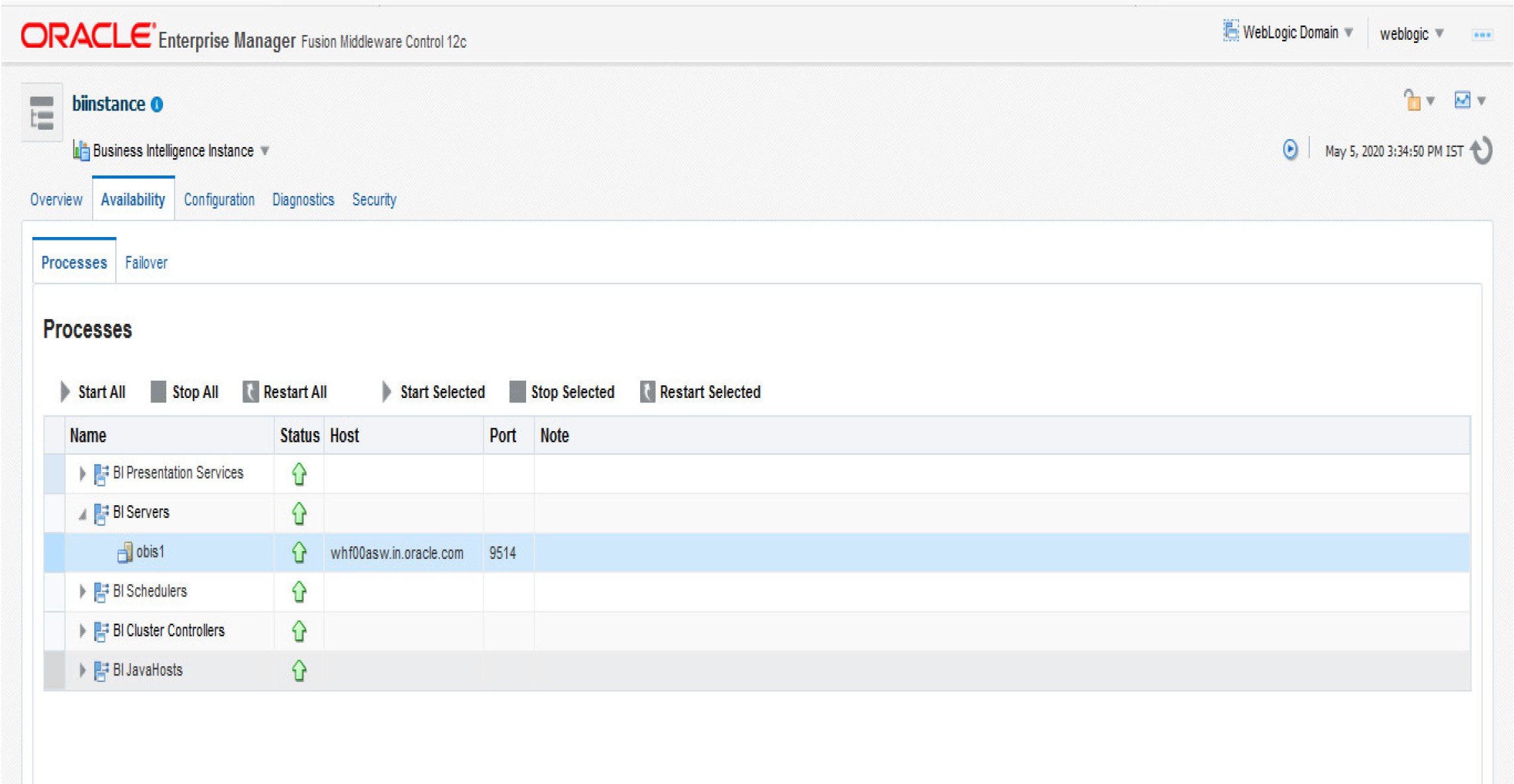Select the obis1 row
The image size is (1514, 784).
click(757, 552)
